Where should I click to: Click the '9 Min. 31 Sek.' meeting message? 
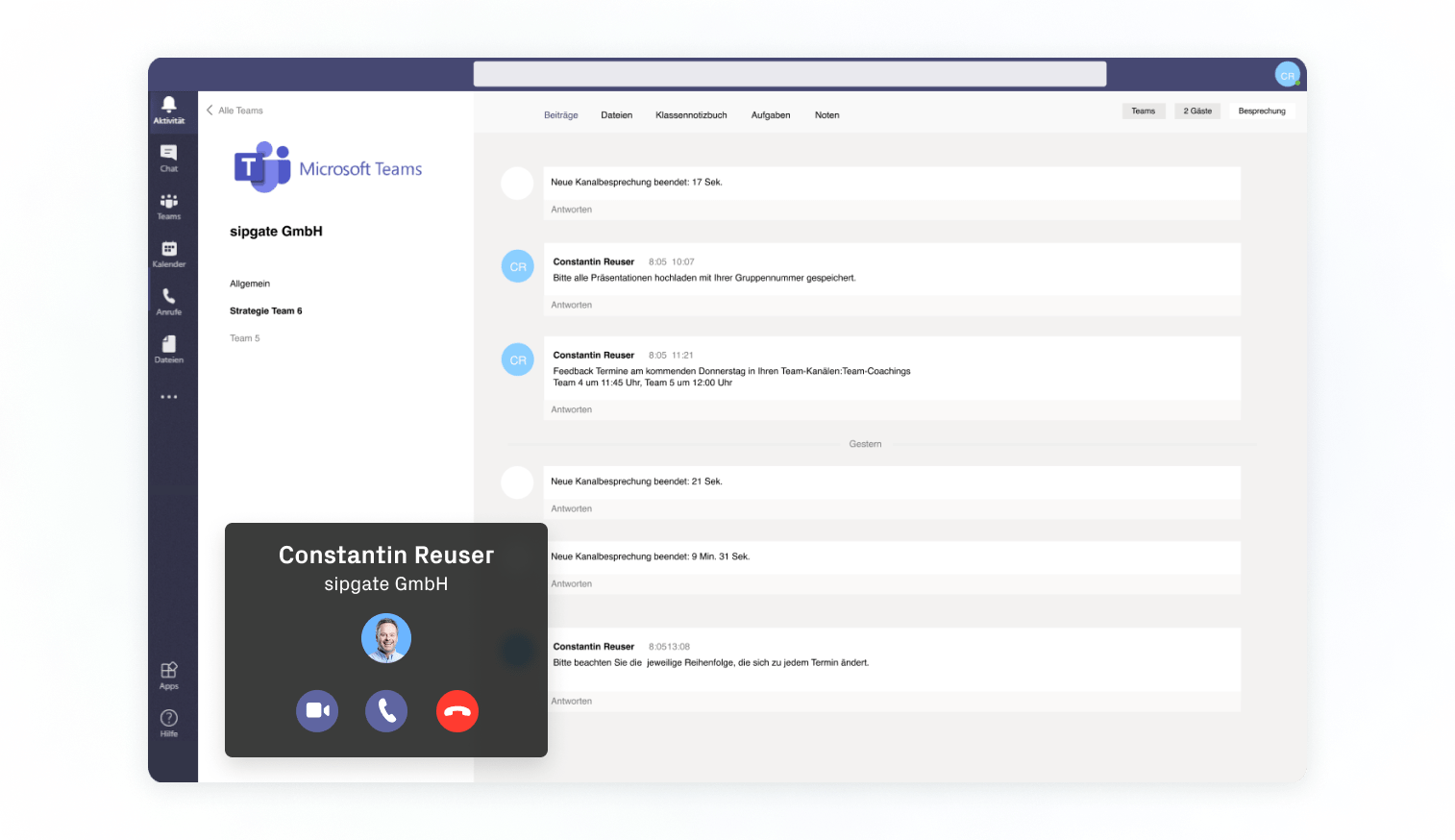tap(650, 556)
